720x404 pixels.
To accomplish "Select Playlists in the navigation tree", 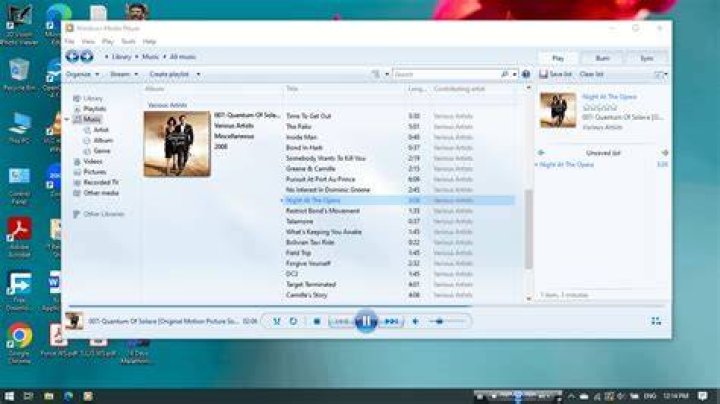I will (x=95, y=109).
